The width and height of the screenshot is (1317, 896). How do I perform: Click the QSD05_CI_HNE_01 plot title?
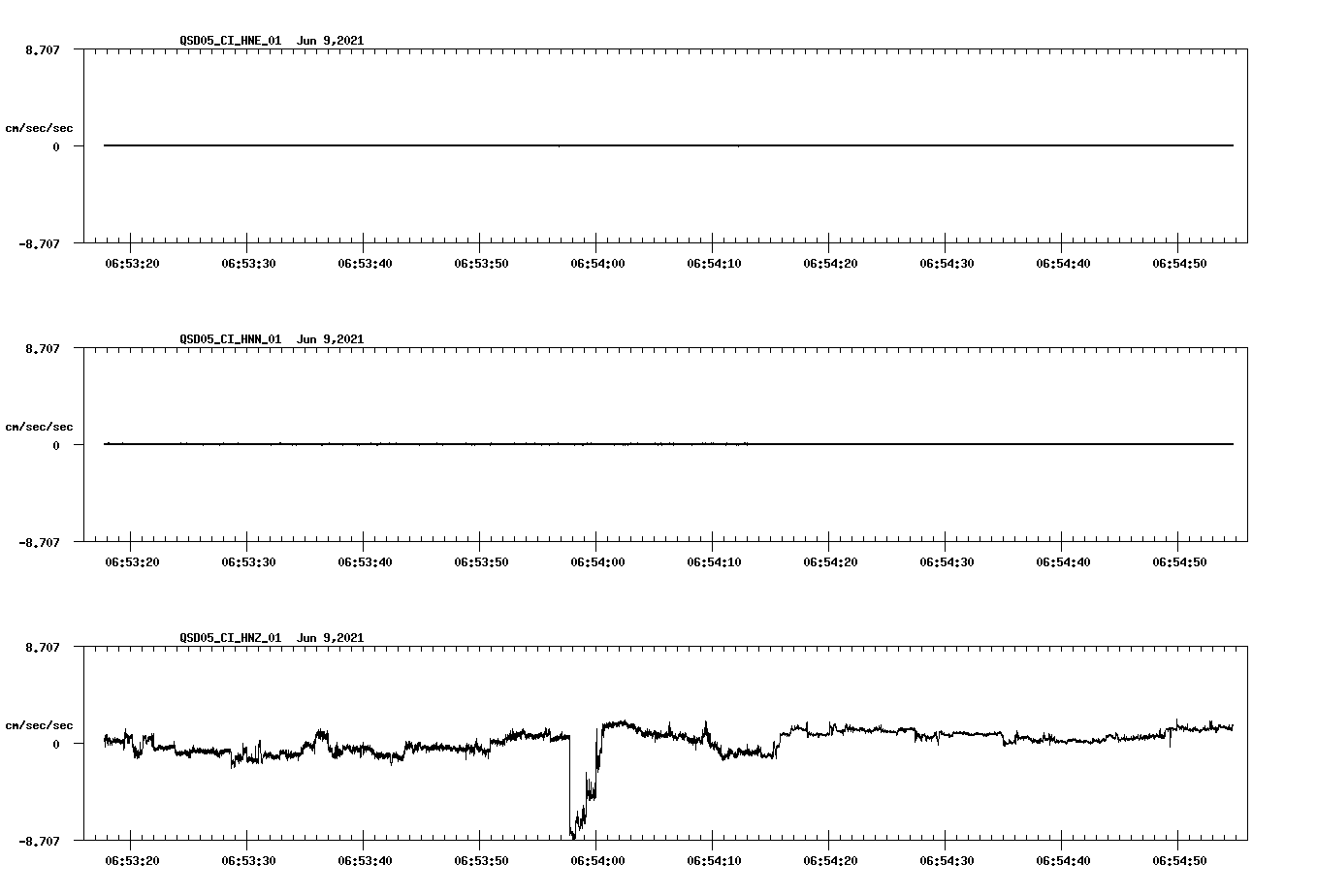(272, 40)
